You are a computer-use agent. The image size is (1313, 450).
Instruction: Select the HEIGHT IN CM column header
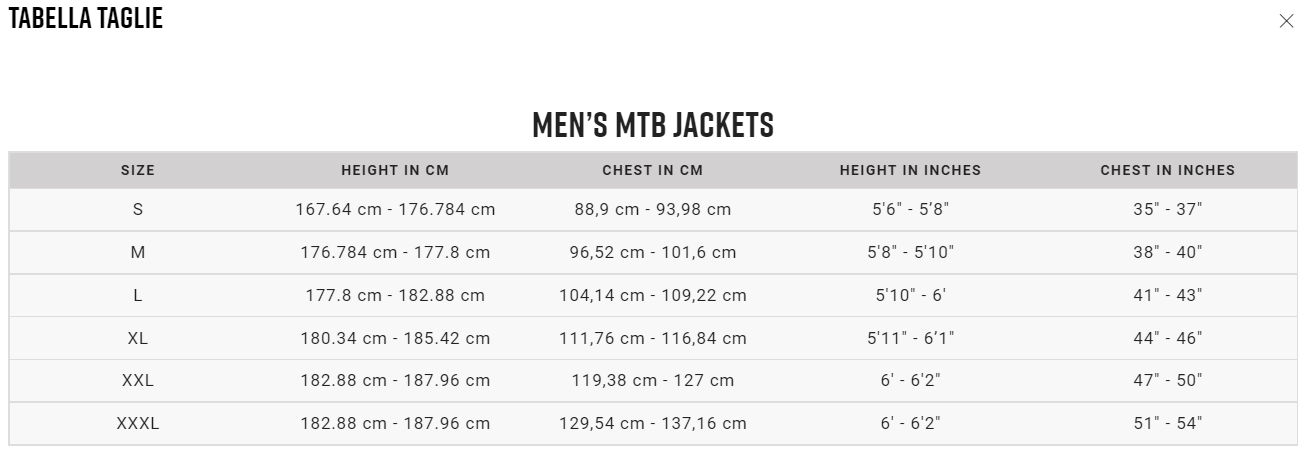(x=395, y=170)
